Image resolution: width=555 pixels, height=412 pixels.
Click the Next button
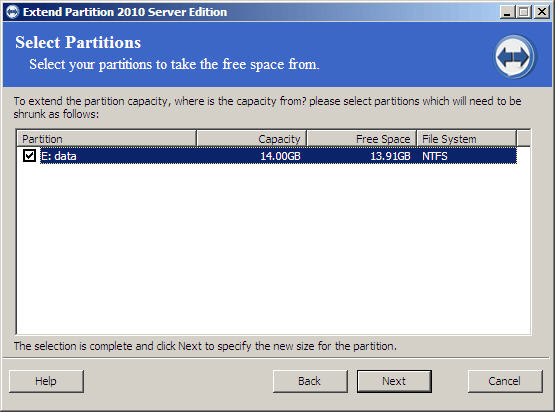point(394,381)
